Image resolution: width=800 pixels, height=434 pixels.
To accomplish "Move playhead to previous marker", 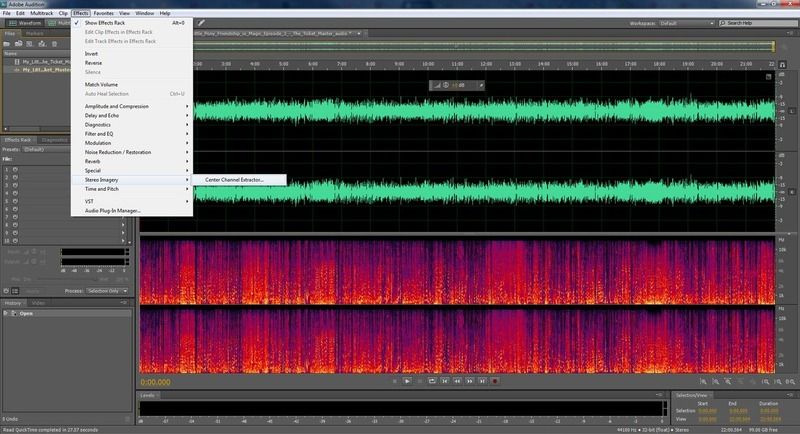I will pyautogui.click(x=445, y=381).
